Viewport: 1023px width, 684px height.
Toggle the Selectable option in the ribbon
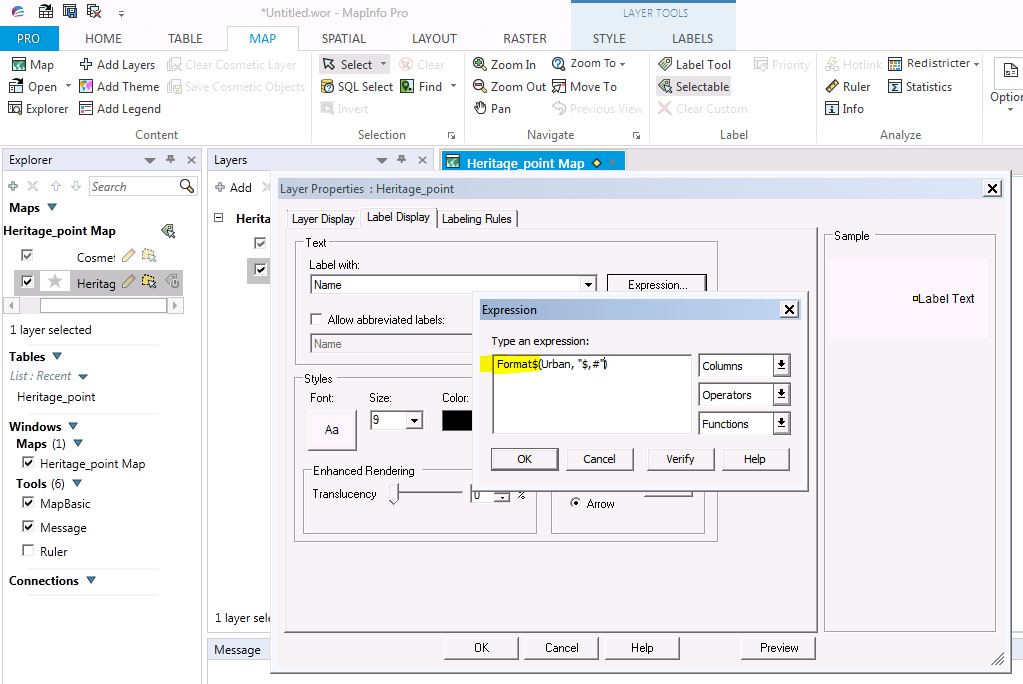click(694, 86)
